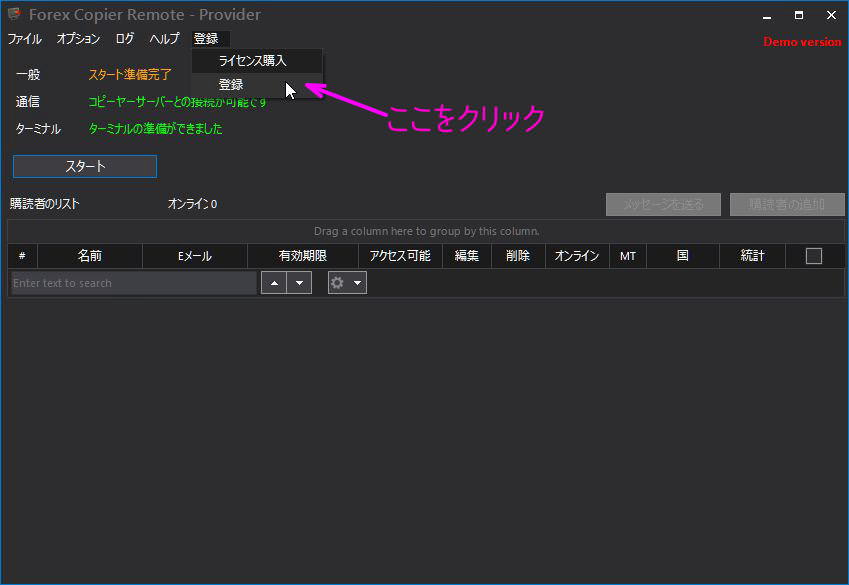Click the メッセージを送る button
Viewport: 849px width, 585px height.
(x=663, y=204)
